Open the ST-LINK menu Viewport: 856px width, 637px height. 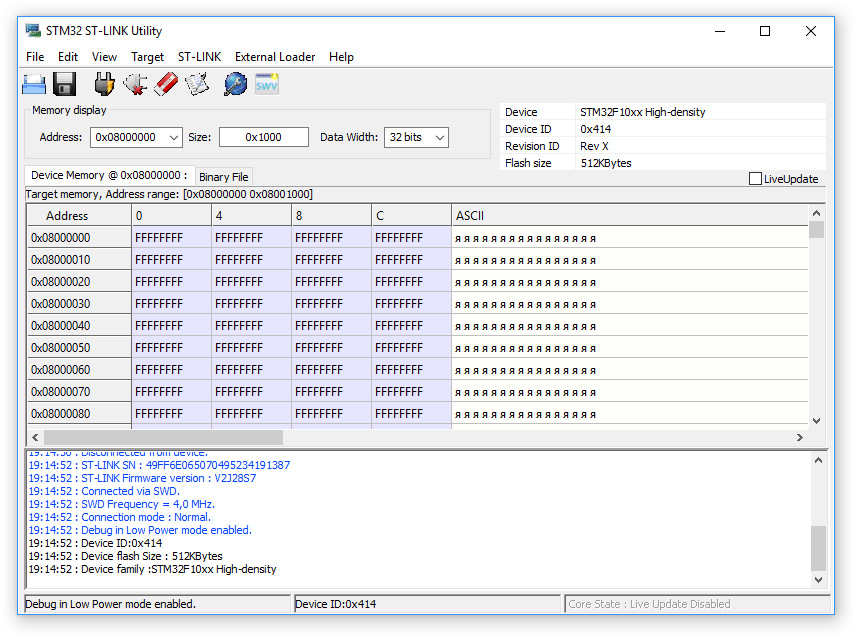pyautogui.click(x=199, y=57)
